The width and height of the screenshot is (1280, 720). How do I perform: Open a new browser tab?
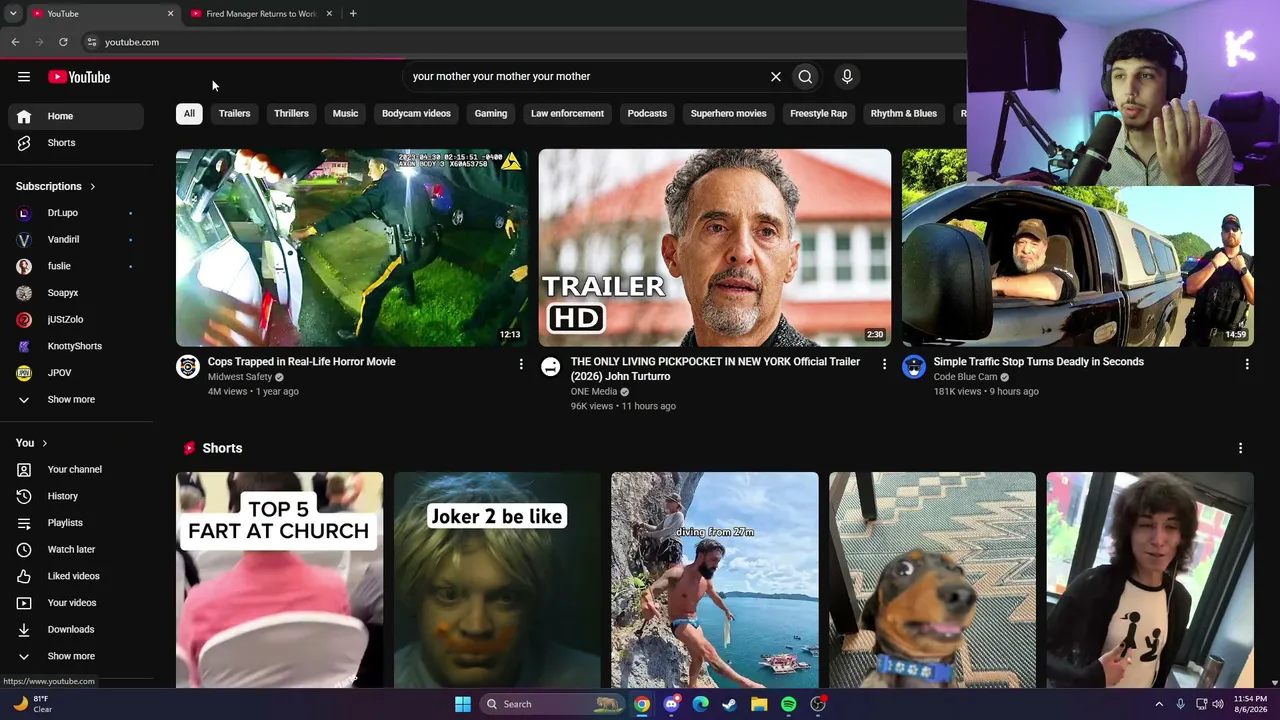click(353, 14)
